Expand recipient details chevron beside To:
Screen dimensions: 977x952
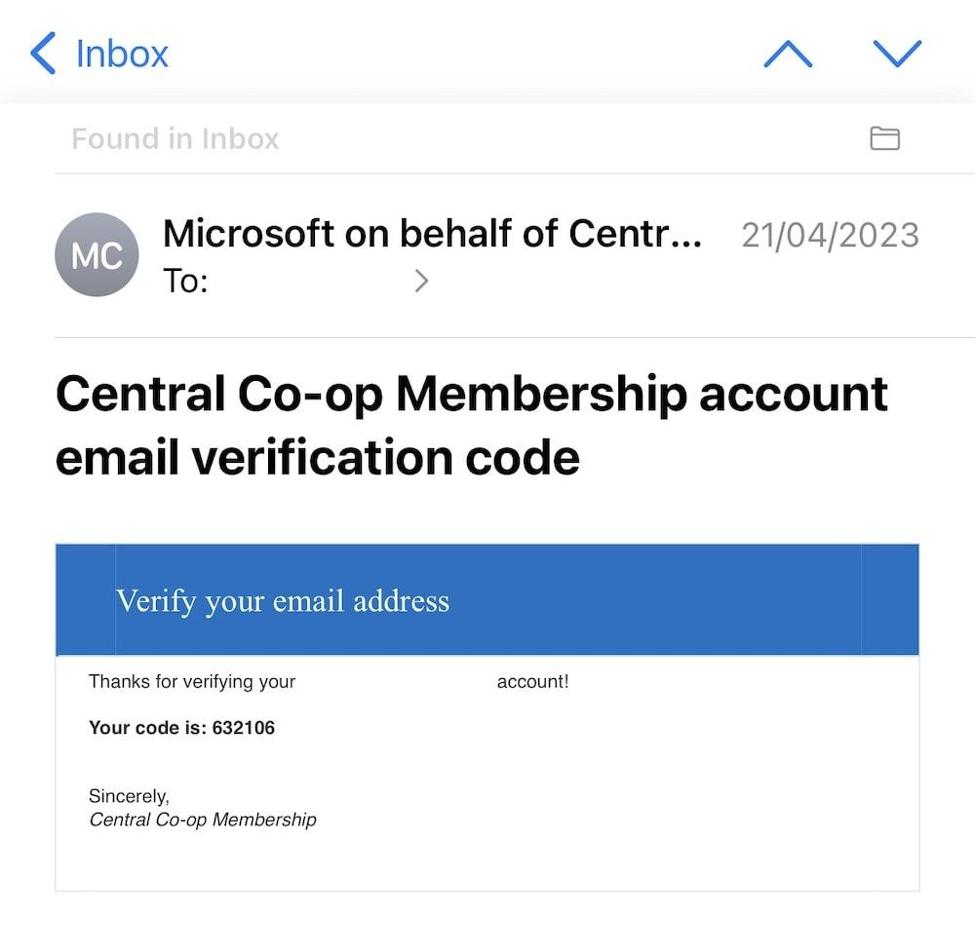(x=421, y=281)
